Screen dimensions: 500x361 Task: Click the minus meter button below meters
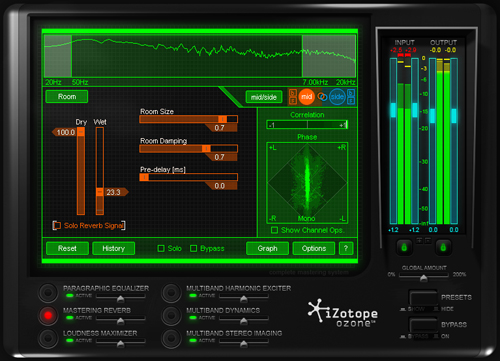(428, 240)
